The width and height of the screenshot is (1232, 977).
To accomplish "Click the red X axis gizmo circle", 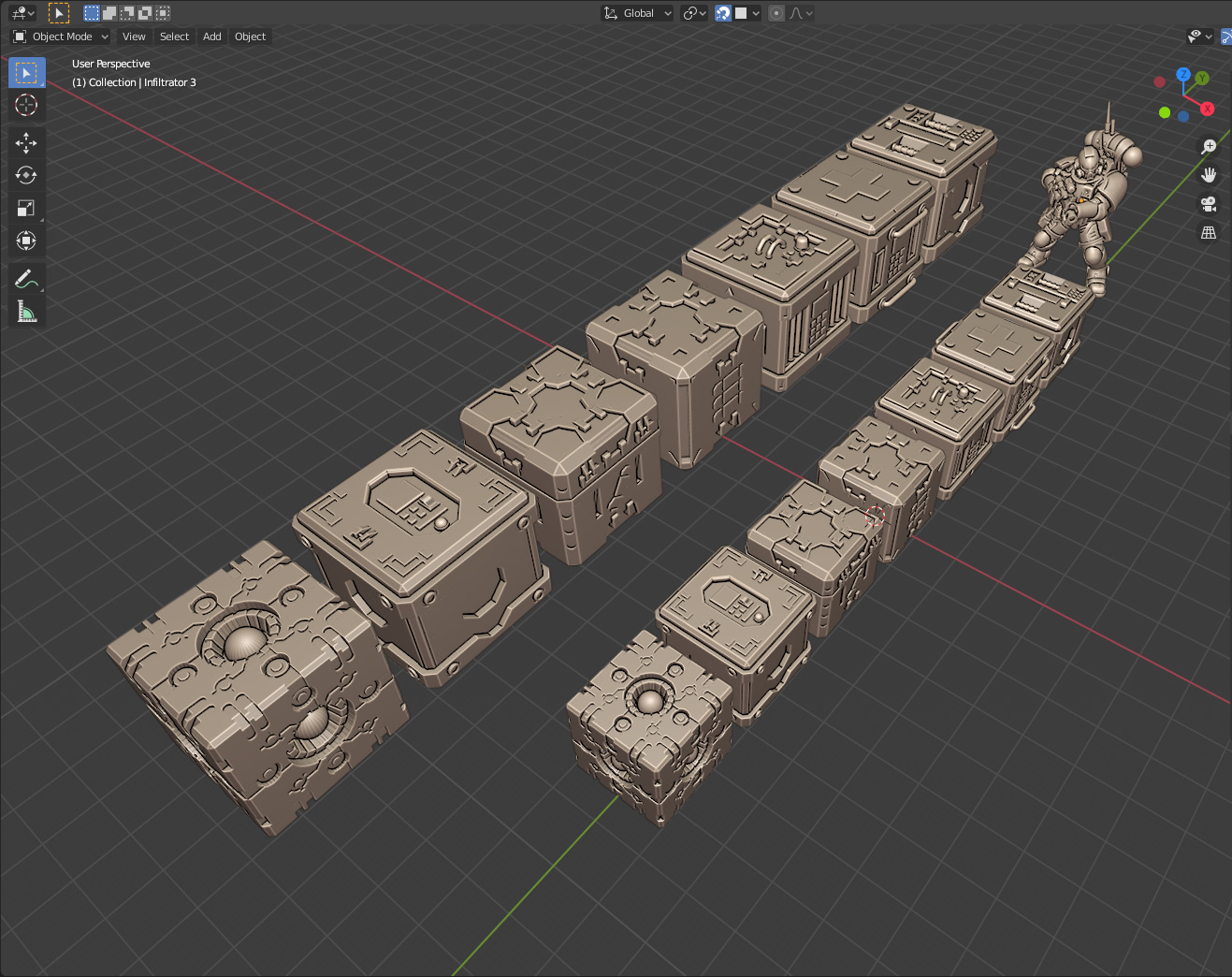I will pos(1207,109).
